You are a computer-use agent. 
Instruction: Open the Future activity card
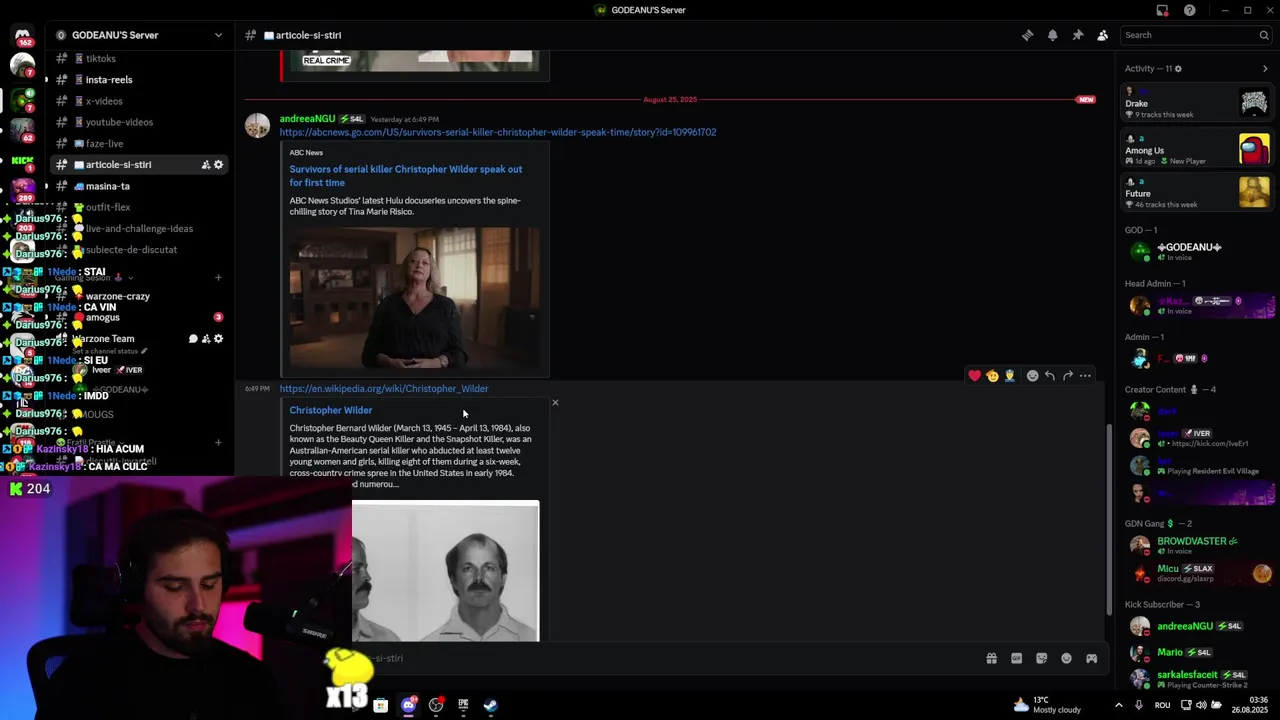pos(1197,193)
